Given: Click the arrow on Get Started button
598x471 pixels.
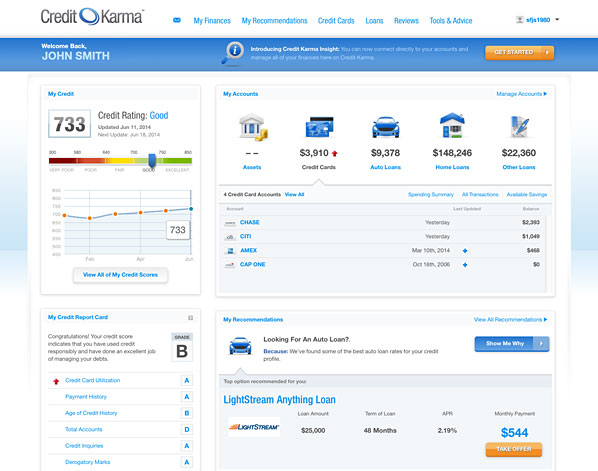Looking at the screenshot, I should pos(547,53).
